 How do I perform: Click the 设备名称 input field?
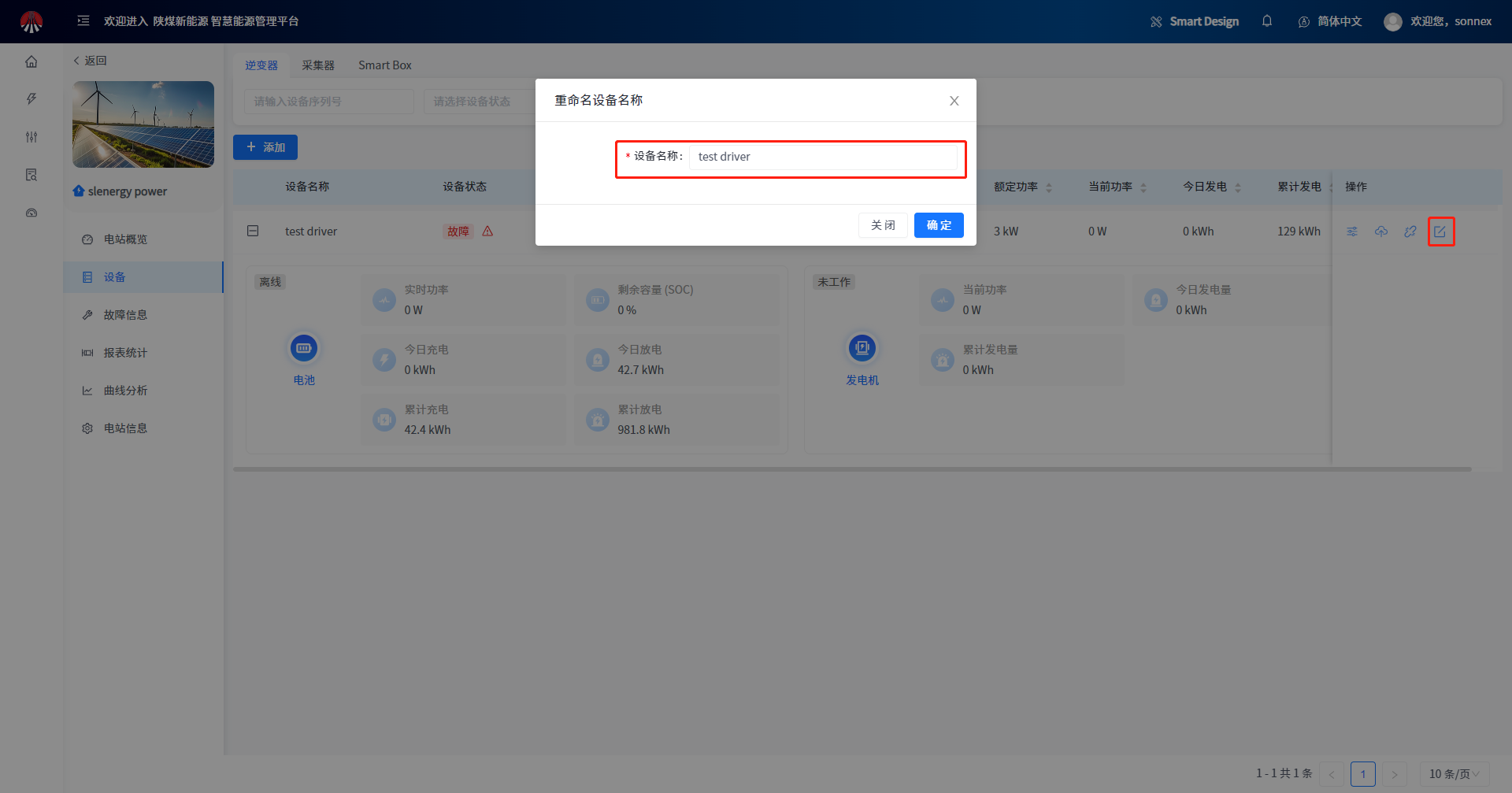[x=823, y=157]
